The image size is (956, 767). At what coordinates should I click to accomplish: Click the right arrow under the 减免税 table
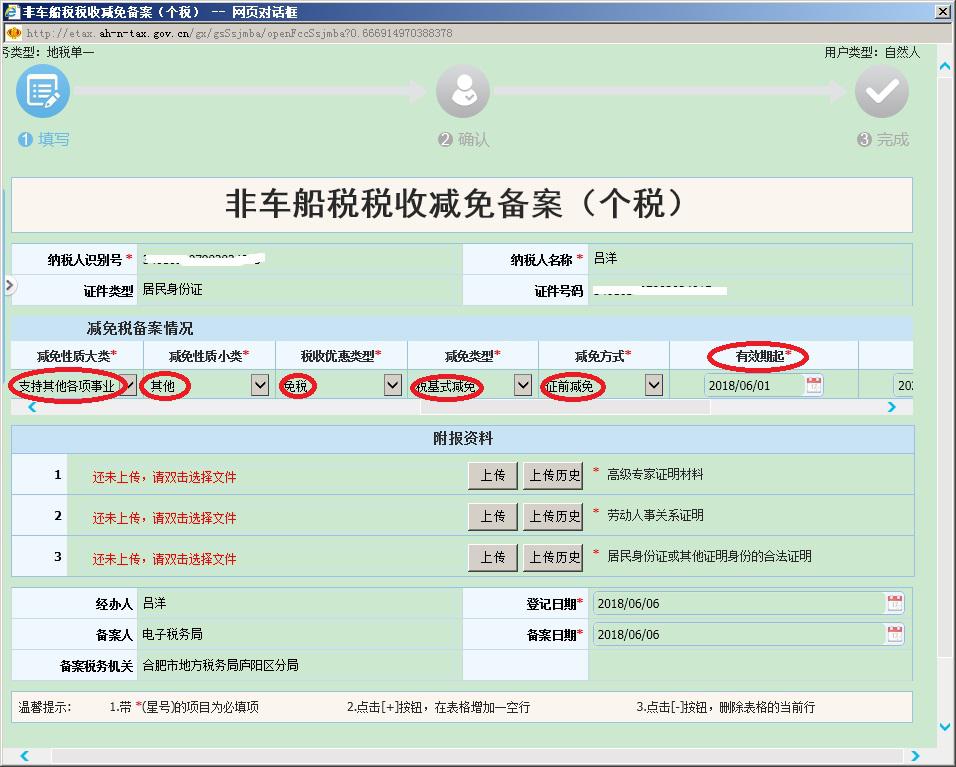point(892,407)
